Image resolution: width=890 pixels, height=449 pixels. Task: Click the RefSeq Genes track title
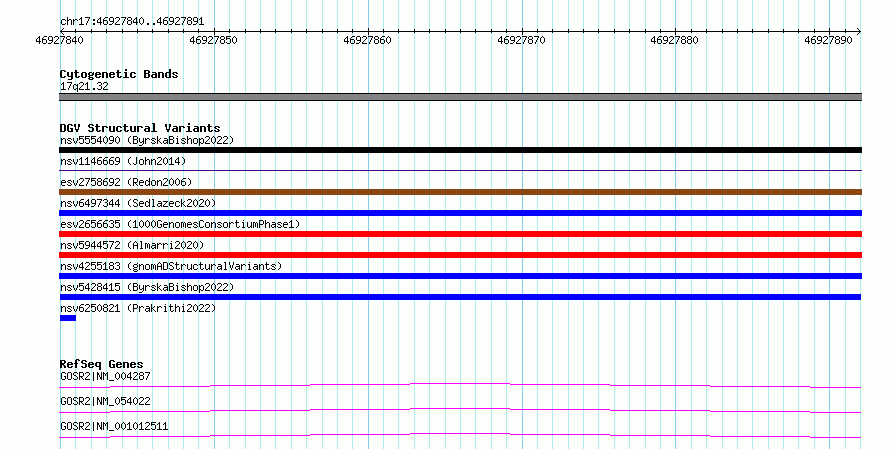(x=102, y=364)
